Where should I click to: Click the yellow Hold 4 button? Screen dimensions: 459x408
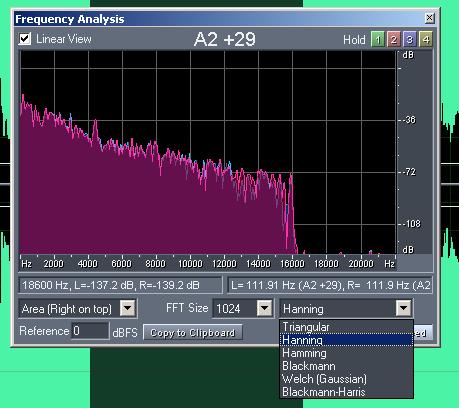click(426, 40)
